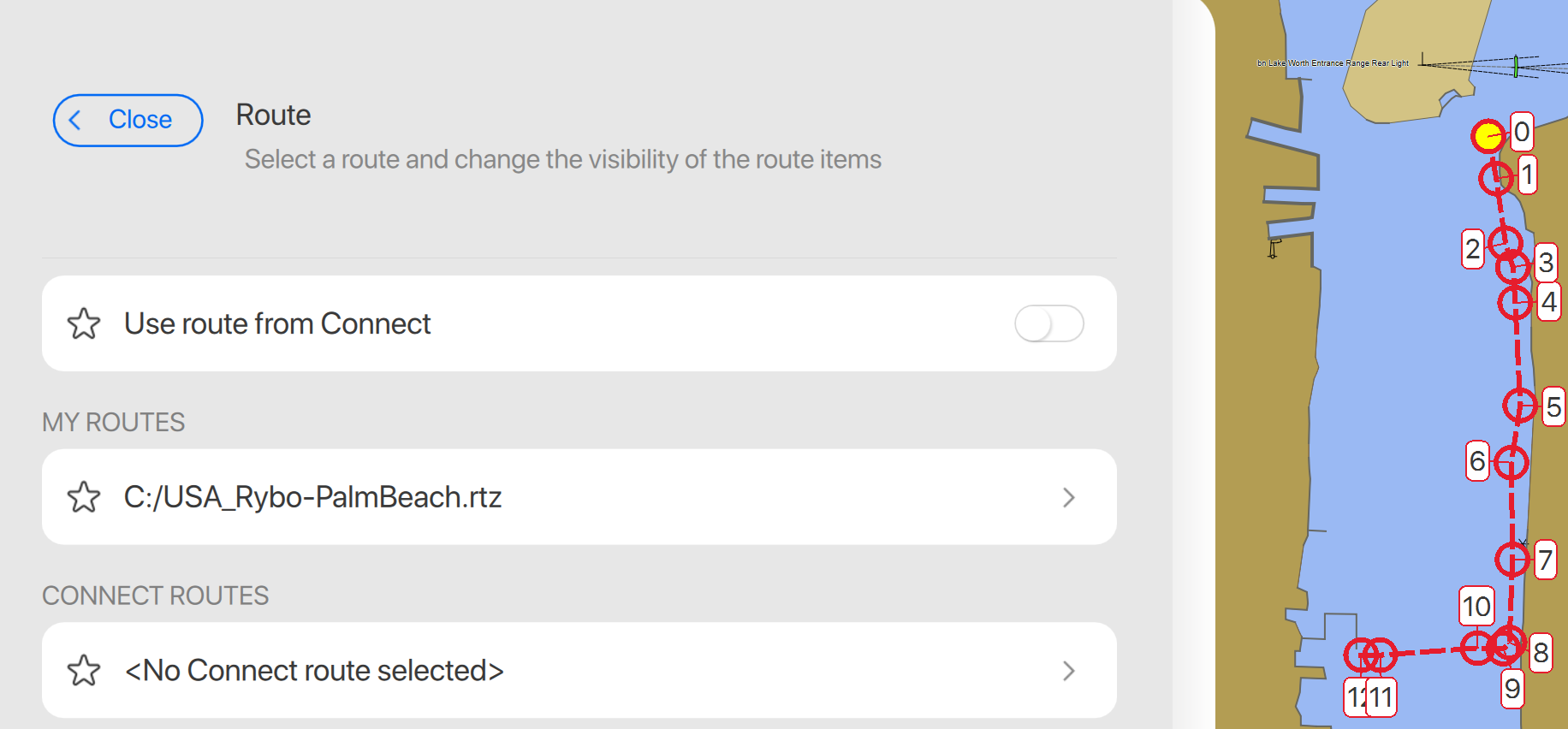Viewport: 1568px width, 729px height.
Task: Click waypoint label 4 on the chart
Action: pyautogui.click(x=1548, y=302)
